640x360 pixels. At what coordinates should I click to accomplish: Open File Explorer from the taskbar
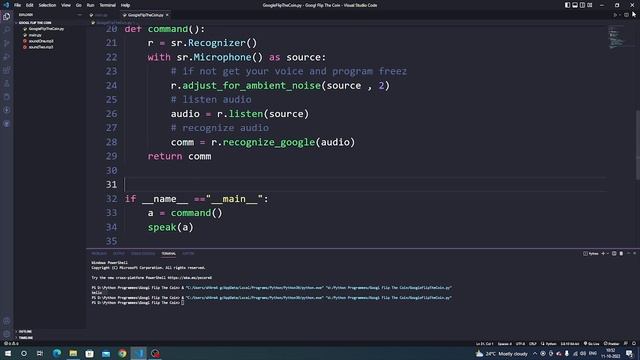click(x=73, y=353)
